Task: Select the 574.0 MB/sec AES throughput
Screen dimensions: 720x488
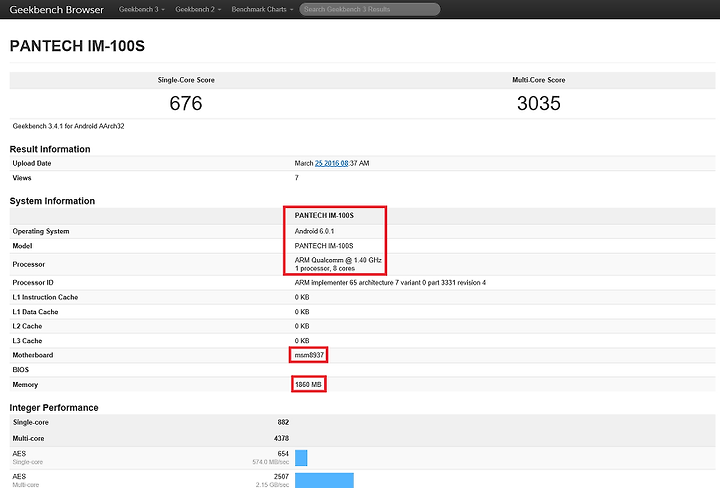Action: click(x=270, y=462)
